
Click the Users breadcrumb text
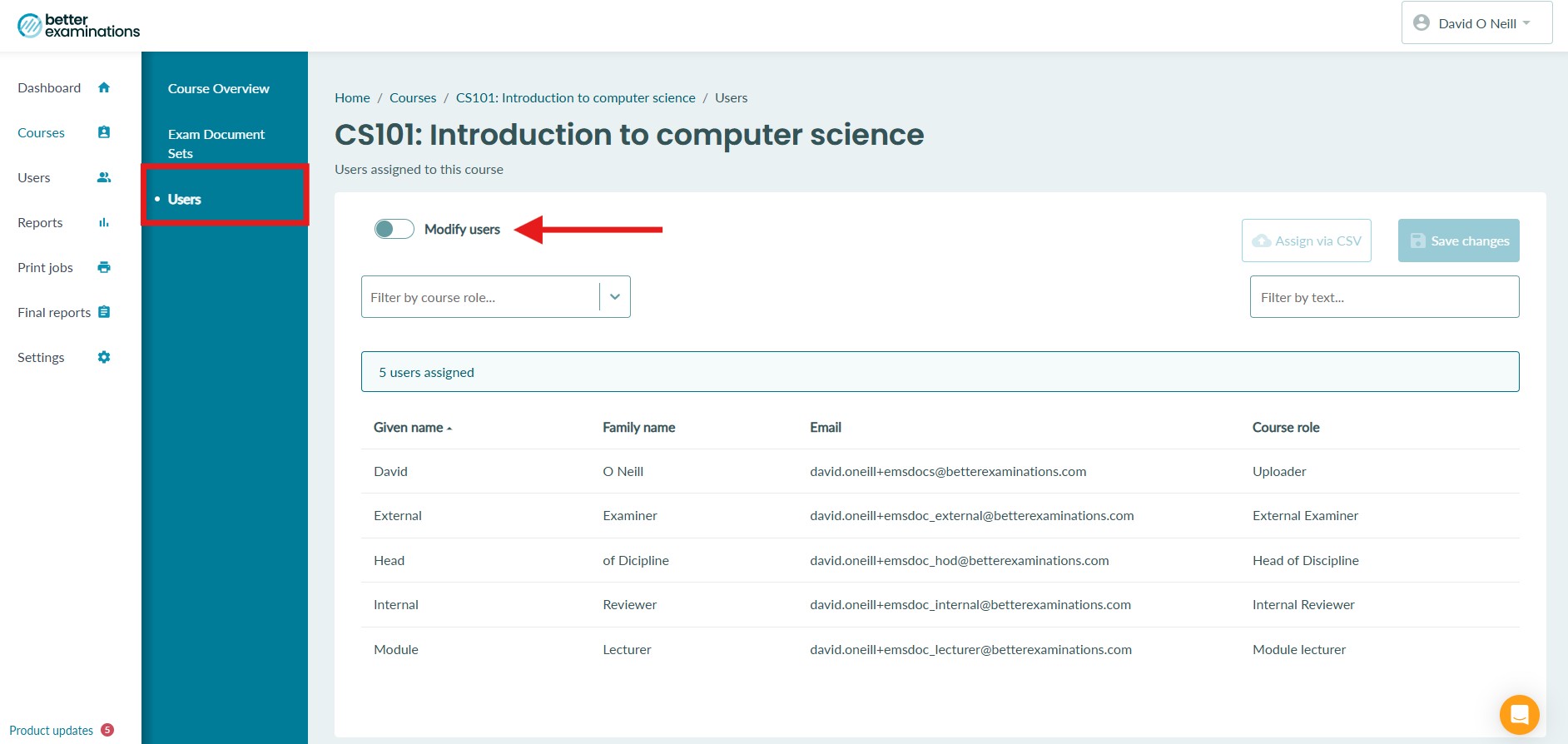pyautogui.click(x=731, y=97)
